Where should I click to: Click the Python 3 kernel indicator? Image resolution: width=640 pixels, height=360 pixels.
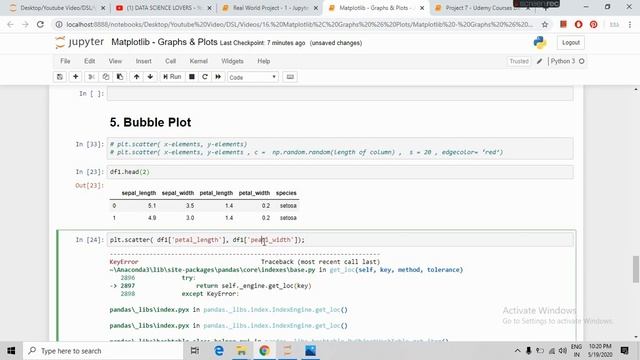[x=562, y=61]
